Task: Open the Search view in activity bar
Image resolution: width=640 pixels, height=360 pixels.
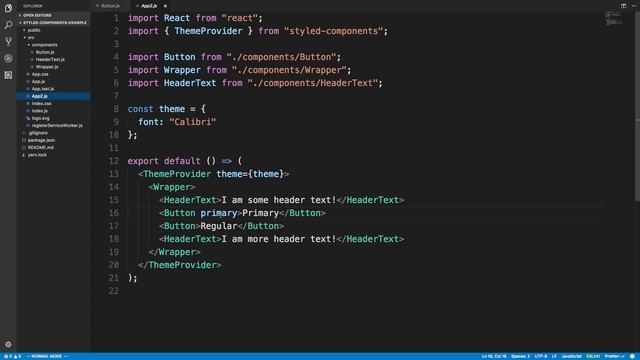Action: coord(8,25)
